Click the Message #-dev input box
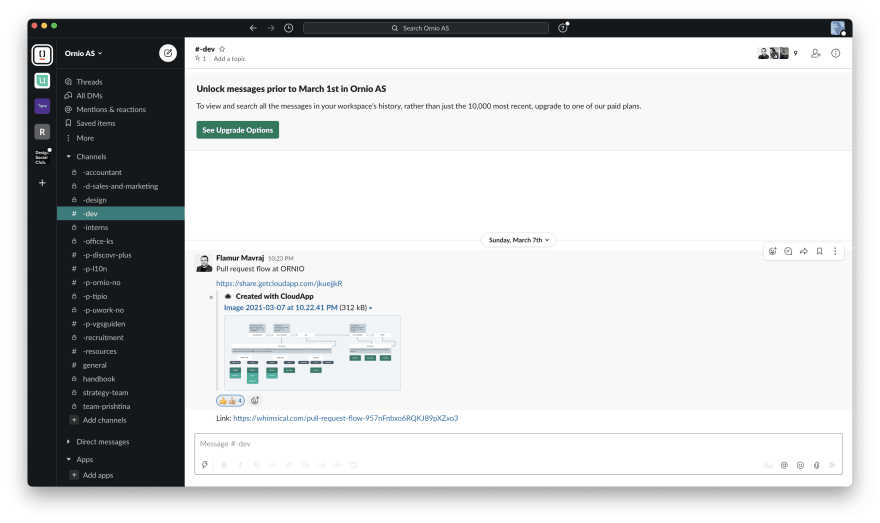This screenshot has width=880, height=523. (519, 444)
